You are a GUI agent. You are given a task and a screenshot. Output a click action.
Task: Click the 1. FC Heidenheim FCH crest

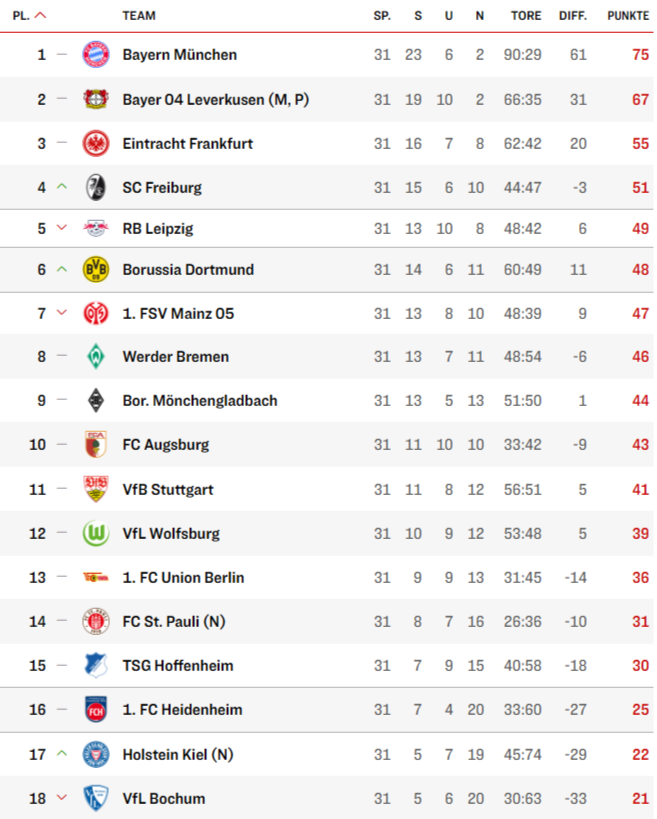coord(96,709)
